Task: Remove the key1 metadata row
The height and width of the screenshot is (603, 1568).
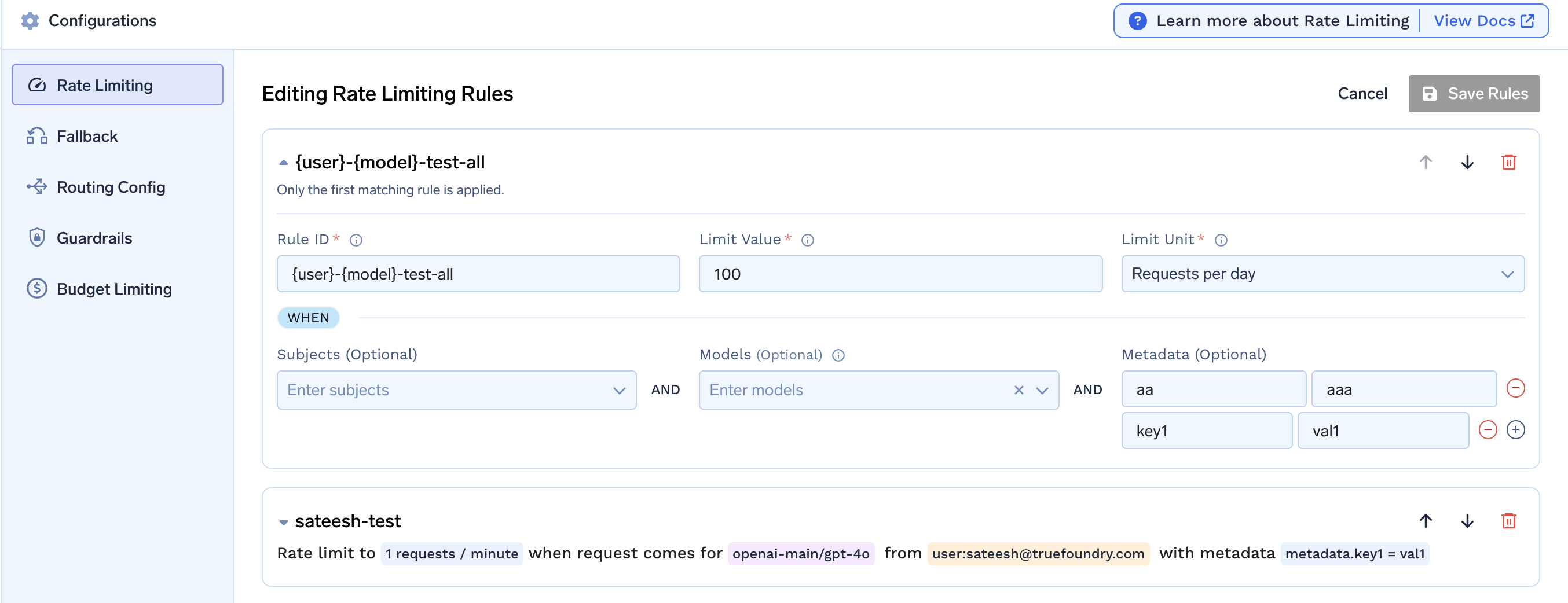Action: click(x=1488, y=429)
